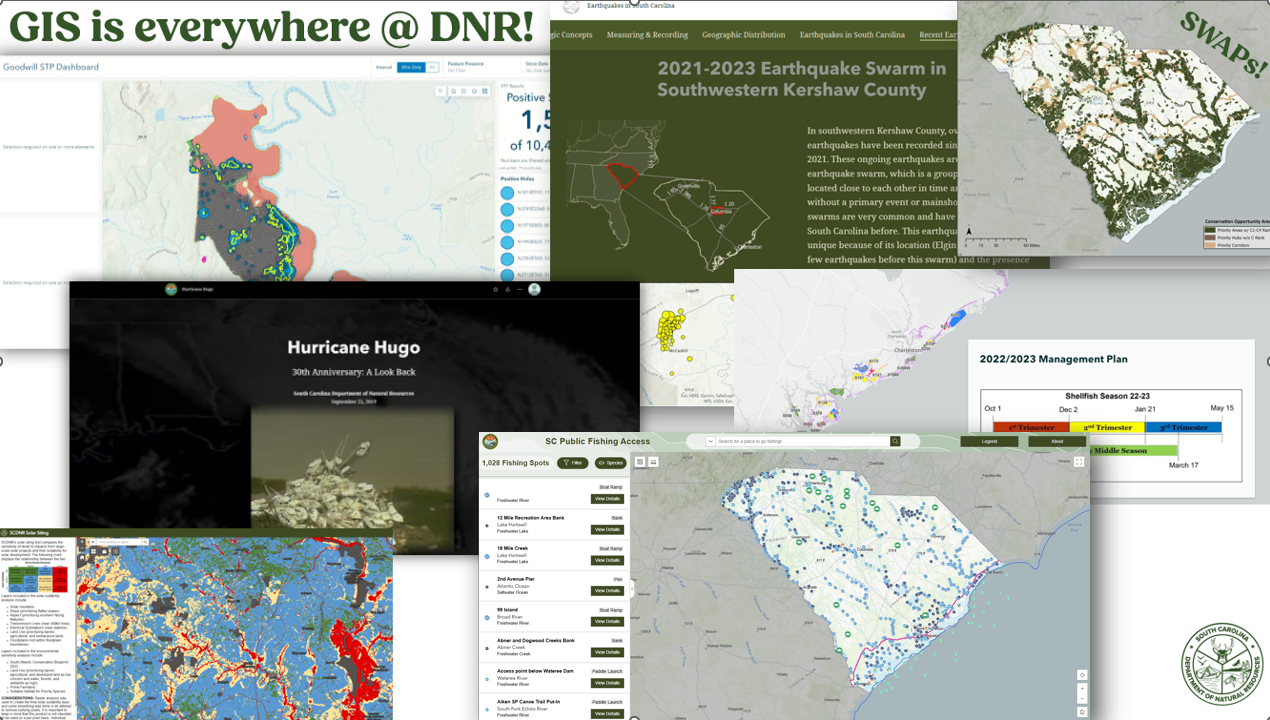Open the search category dropdown in the fishing search bar
1270x720 pixels.
click(x=711, y=440)
